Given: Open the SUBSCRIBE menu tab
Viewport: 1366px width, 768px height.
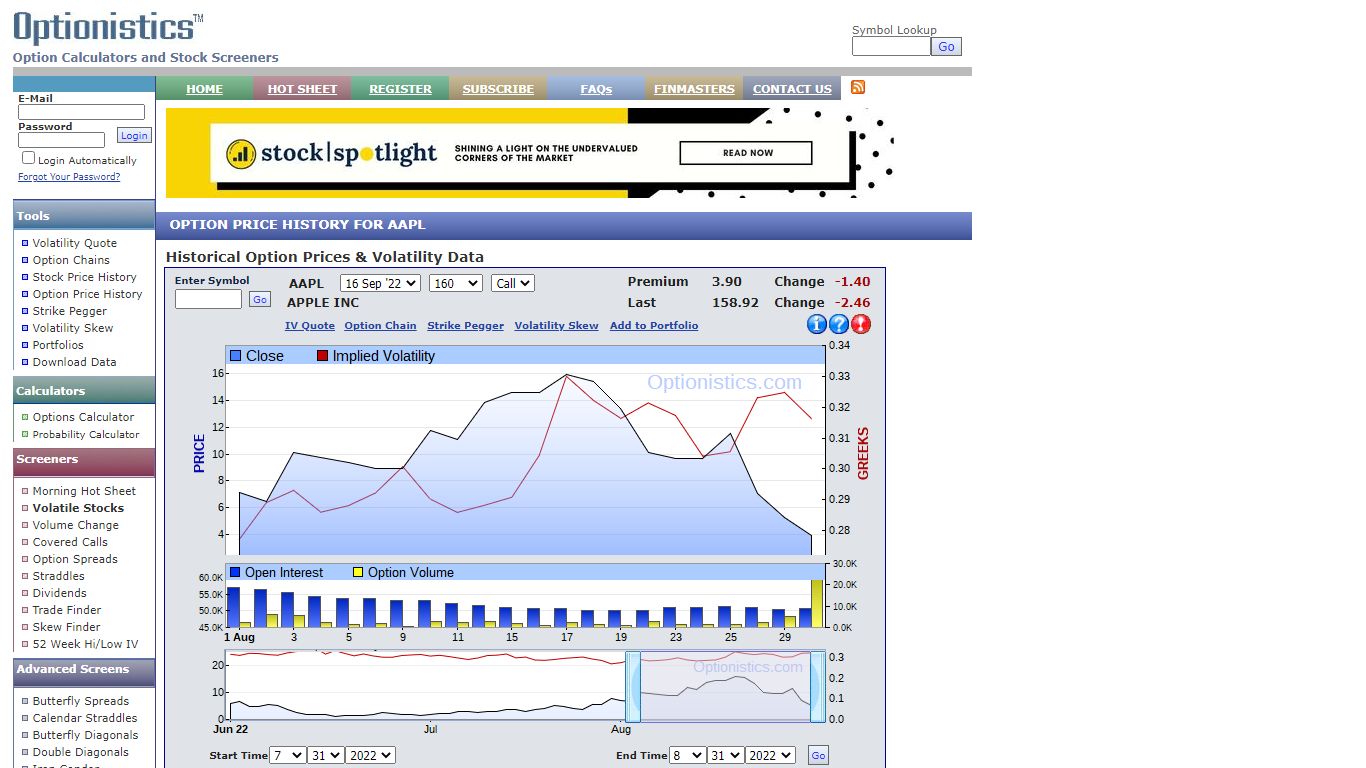Looking at the screenshot, I should coord(498,89).
